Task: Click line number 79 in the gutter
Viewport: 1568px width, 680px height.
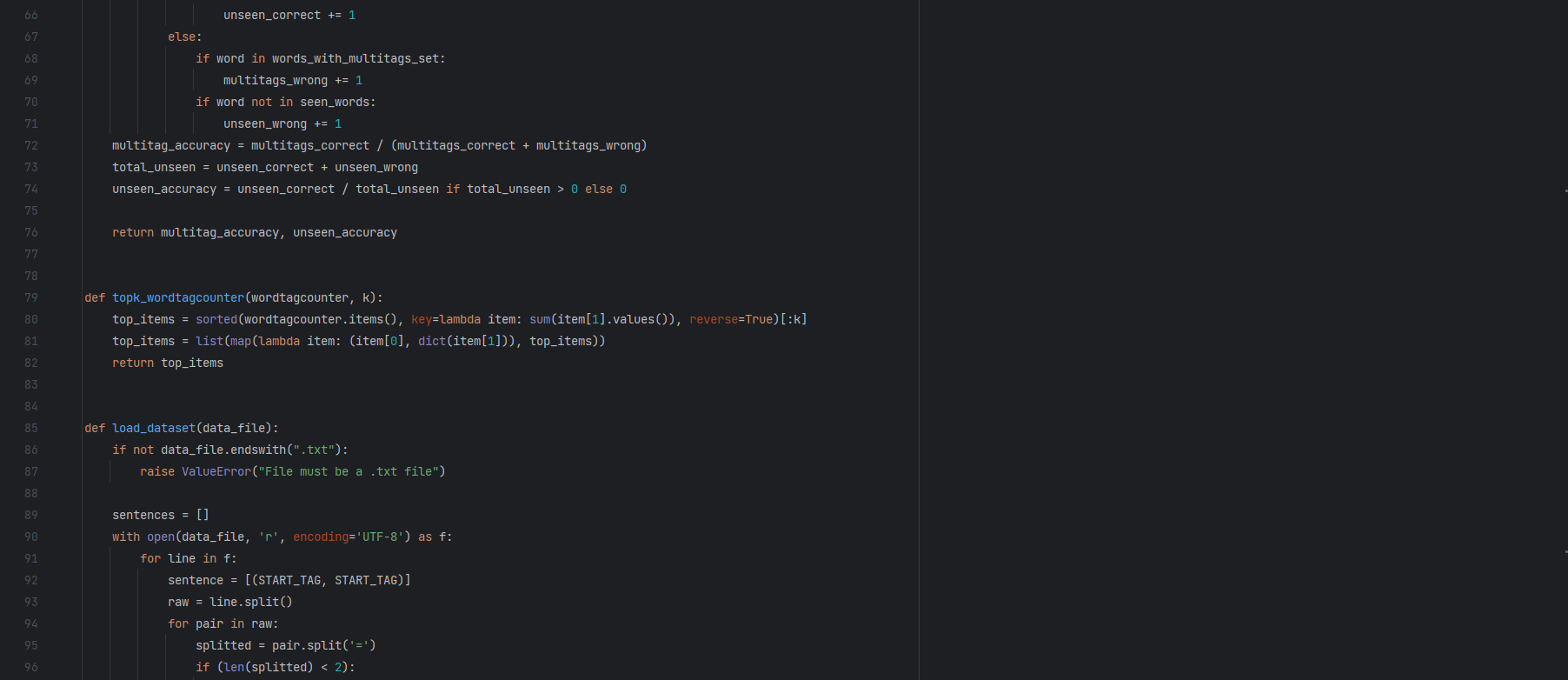Action: click(31, 297)
